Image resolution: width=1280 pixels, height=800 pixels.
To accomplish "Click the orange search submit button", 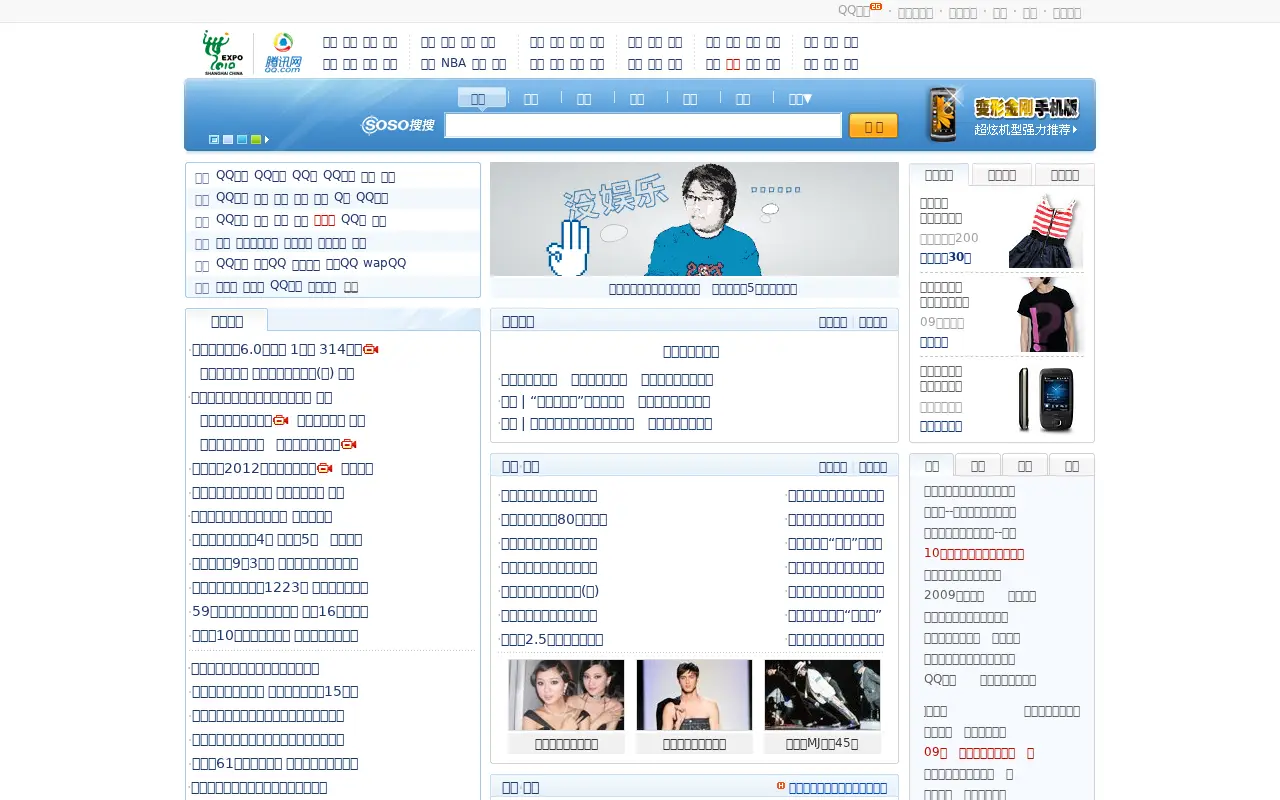I will (873, 126).
